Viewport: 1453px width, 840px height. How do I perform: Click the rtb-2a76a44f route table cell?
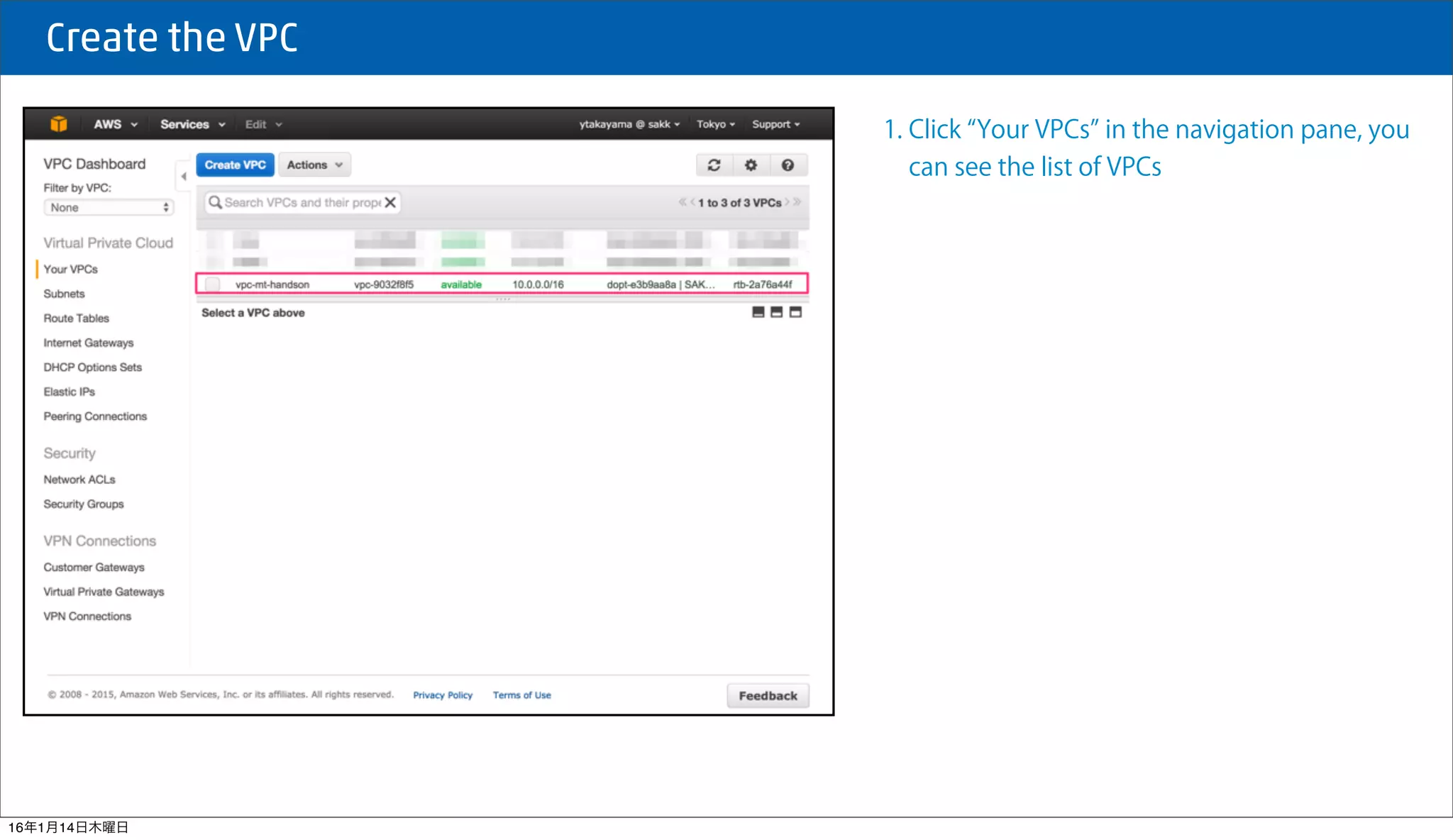(x=763, y=284)
